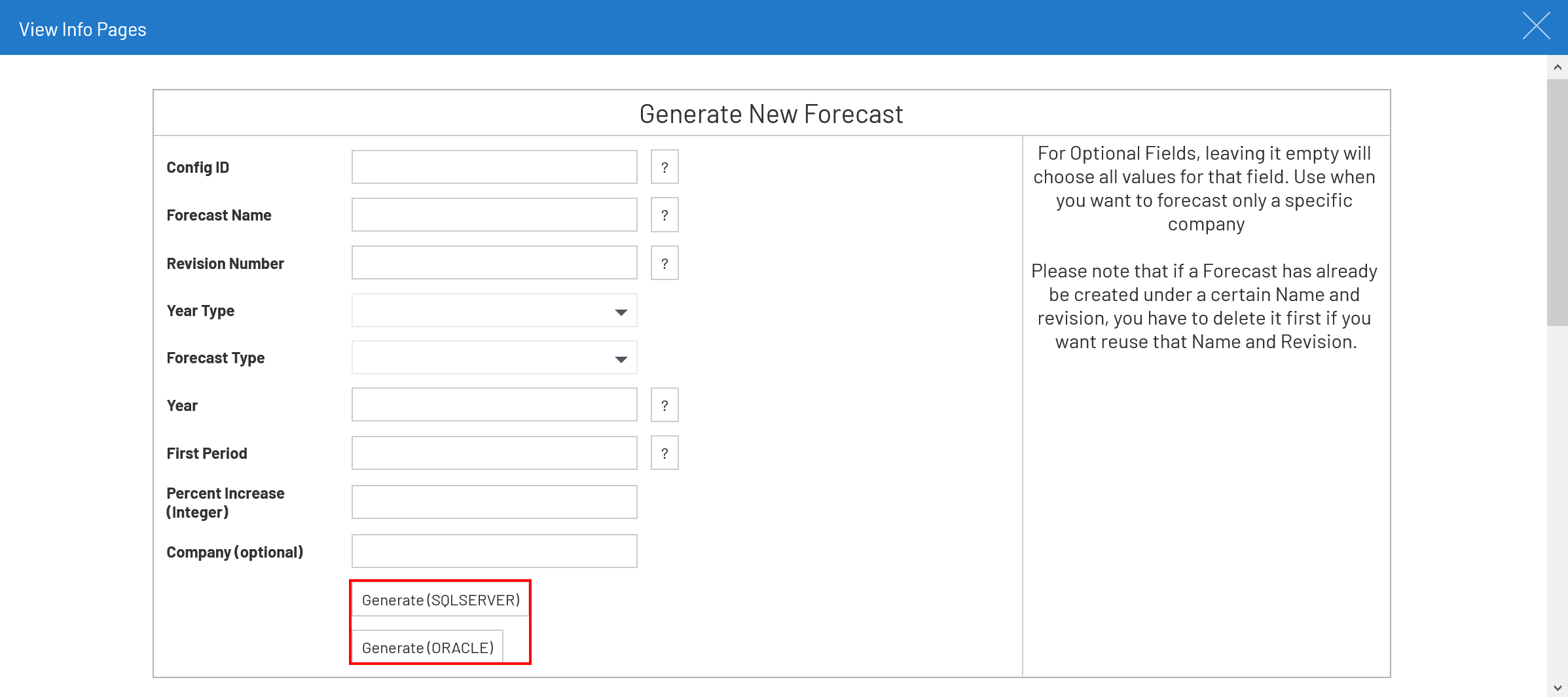Click the Company (optional) input box
This screenshot has width=1568, height=697.
point(494,551)
